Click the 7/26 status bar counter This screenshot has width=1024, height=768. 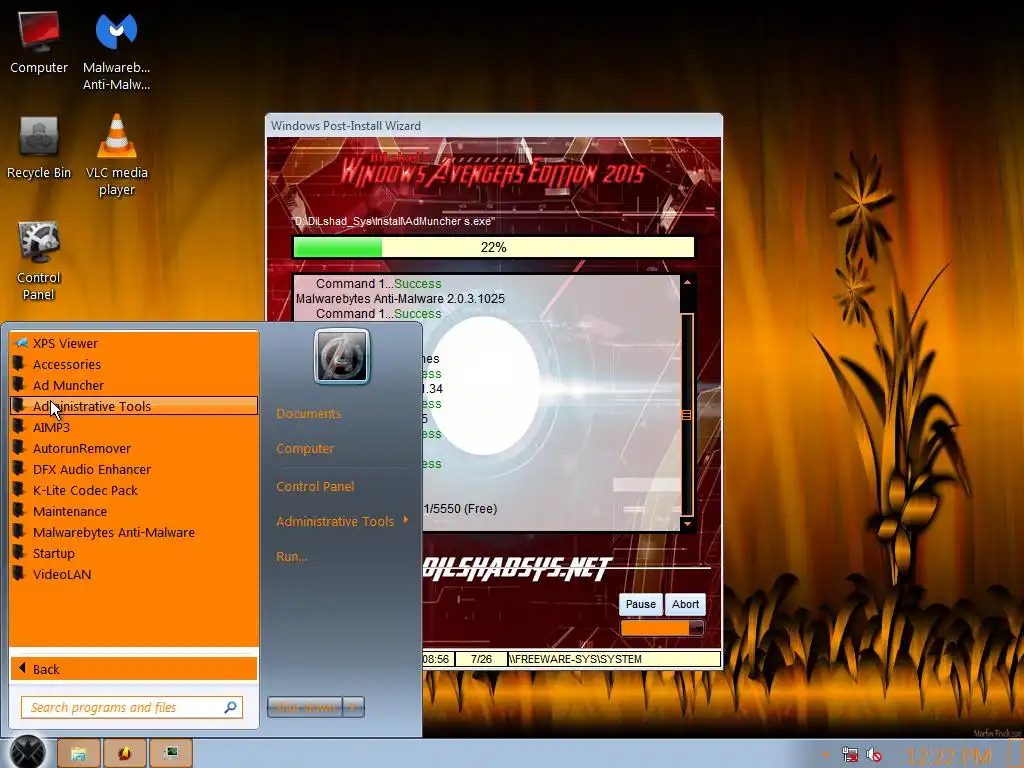481,659
